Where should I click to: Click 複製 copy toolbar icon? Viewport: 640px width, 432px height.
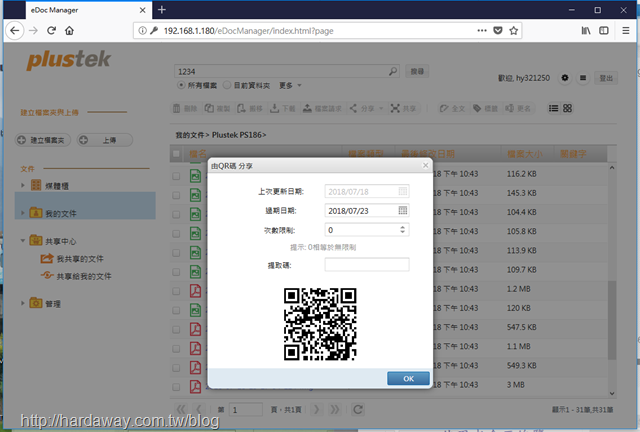(x=218, y=108)
